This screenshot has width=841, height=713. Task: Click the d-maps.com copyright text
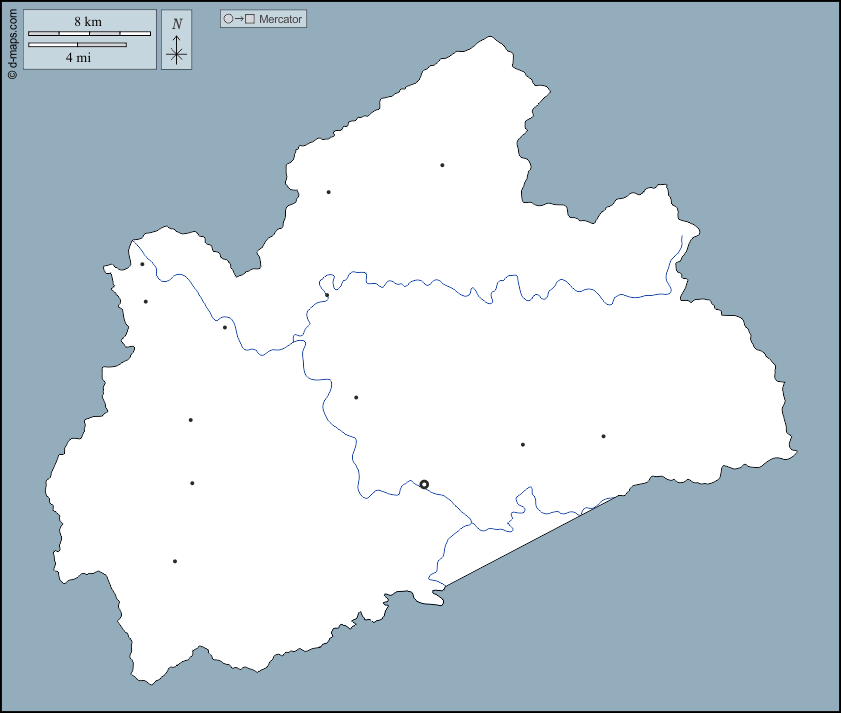[13, 44]
